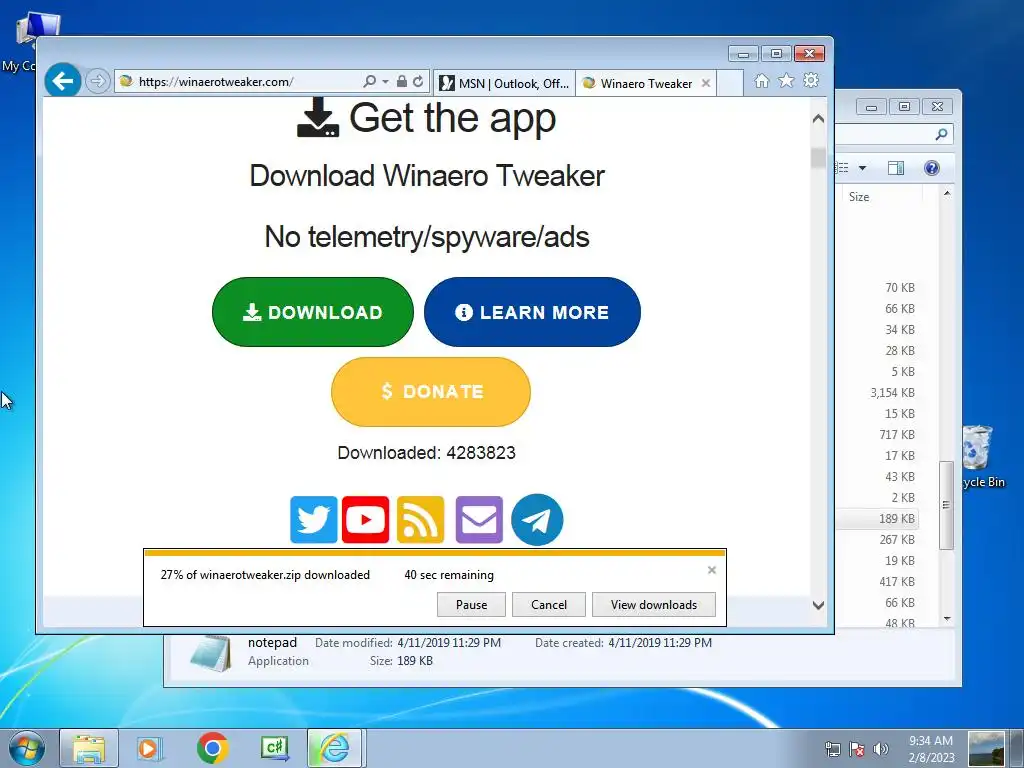Click the Explorer file list scrollbar thumb
The height and width of the screenshot is (768, 1024).
[946, 505]
